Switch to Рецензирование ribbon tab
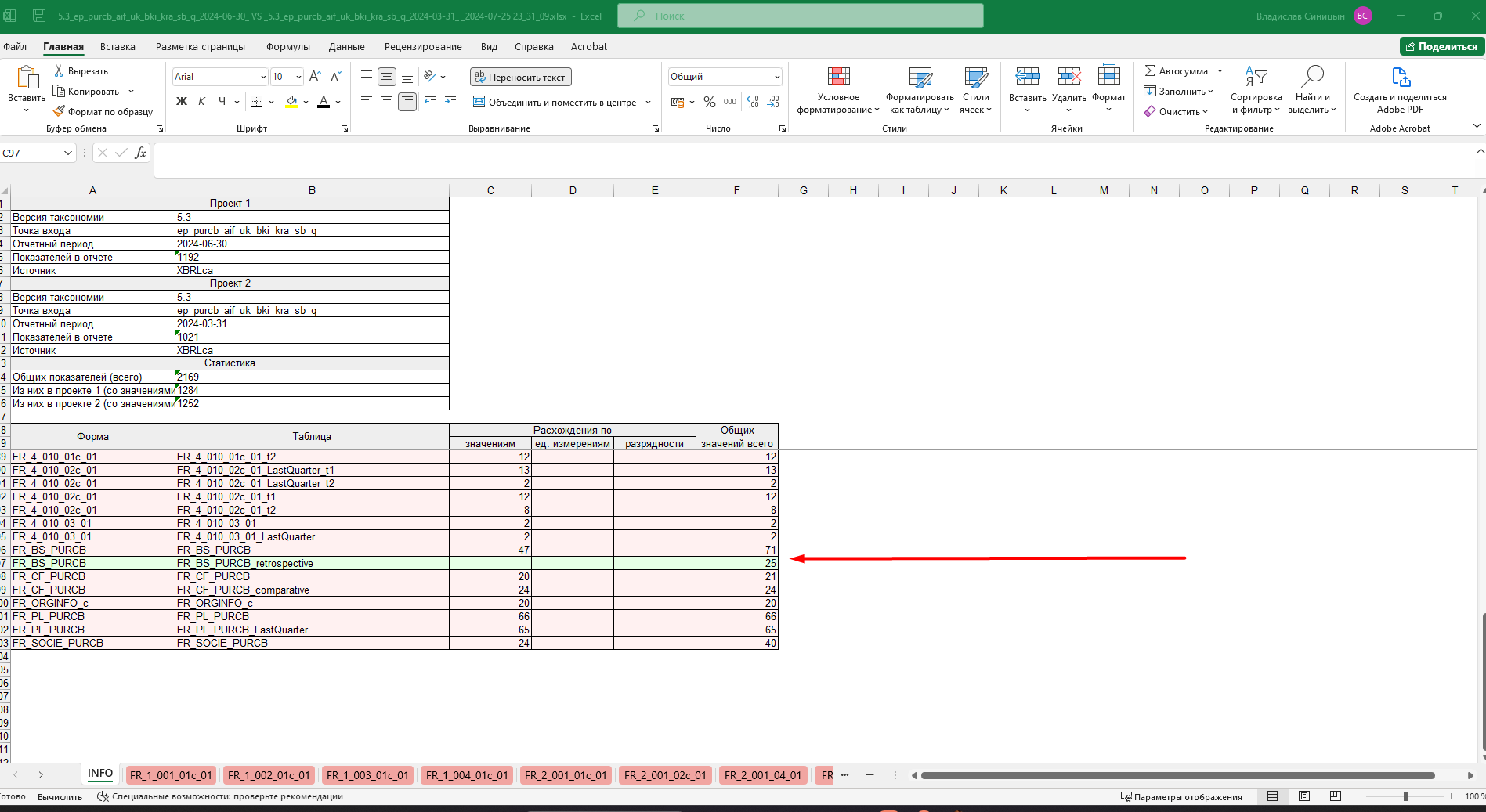This screenshot has height=812, width=1486. click(423, 47)
